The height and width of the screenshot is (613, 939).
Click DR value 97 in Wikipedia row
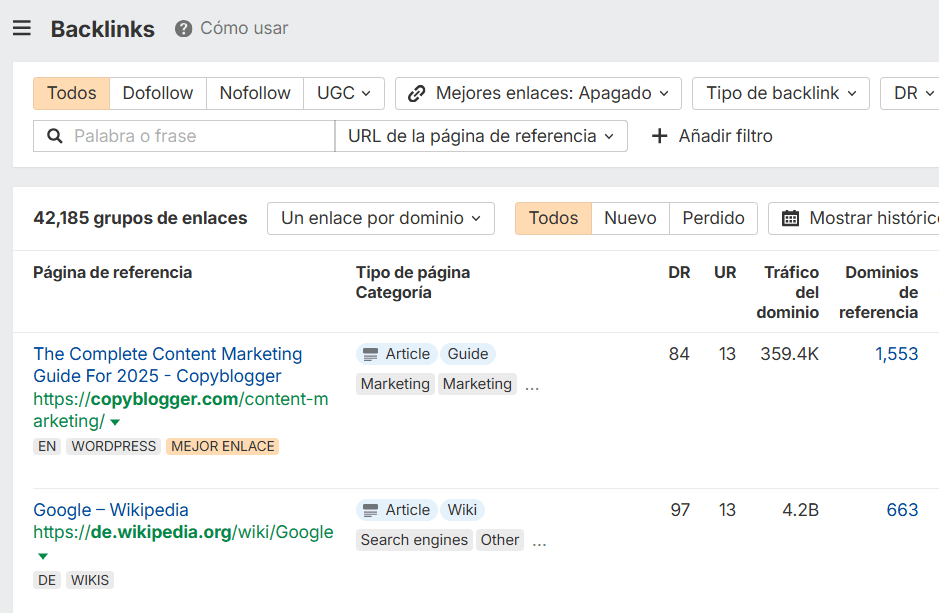680,510
